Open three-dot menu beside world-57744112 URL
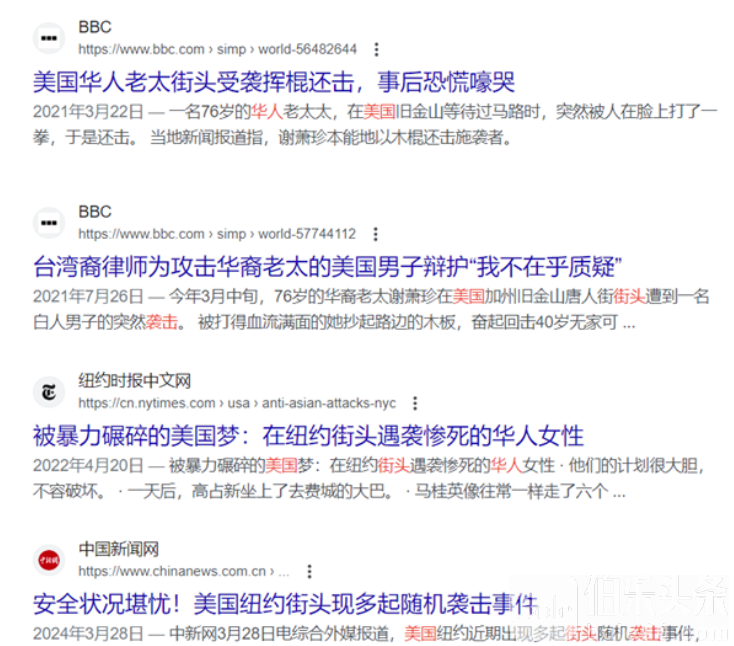Image resolution: width=734 pixels, height=646 pixels. coord(375,234)
